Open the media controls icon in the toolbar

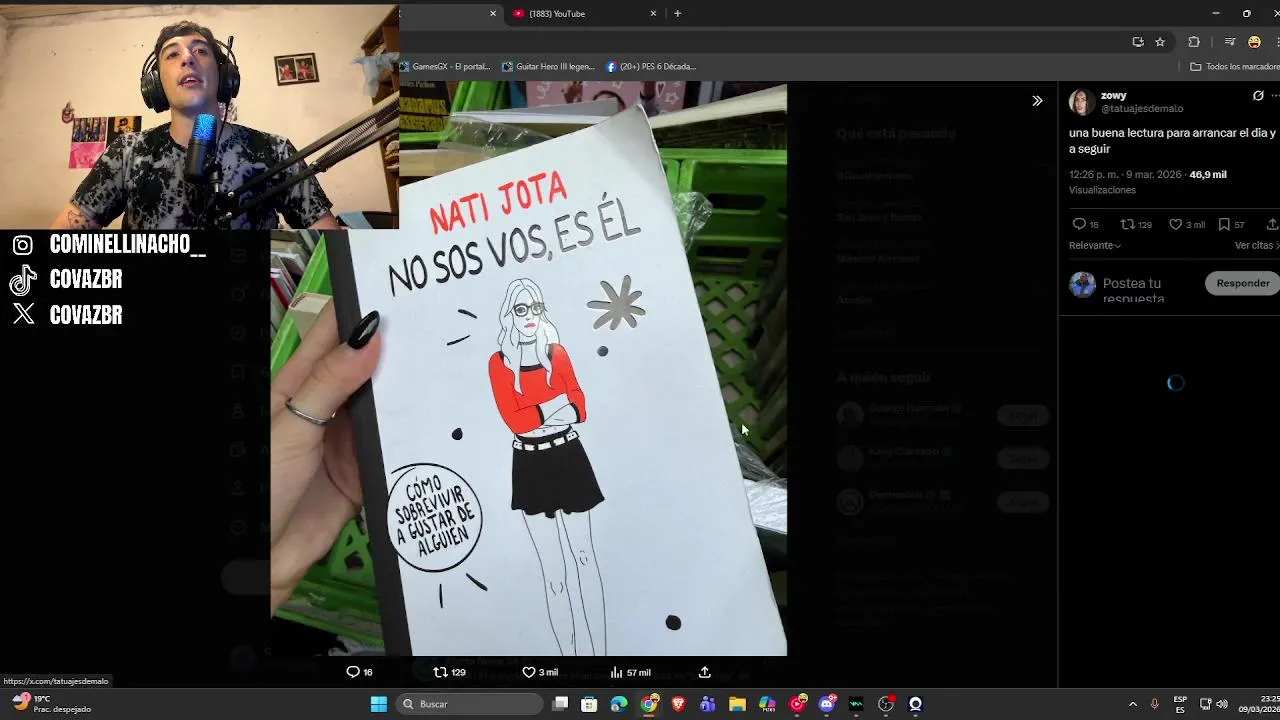click(1230, 42)
